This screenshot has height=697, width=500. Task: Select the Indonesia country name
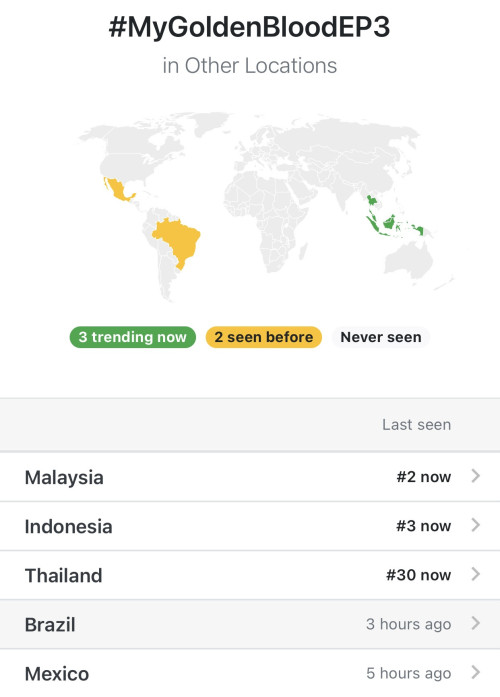coord(68,527)
